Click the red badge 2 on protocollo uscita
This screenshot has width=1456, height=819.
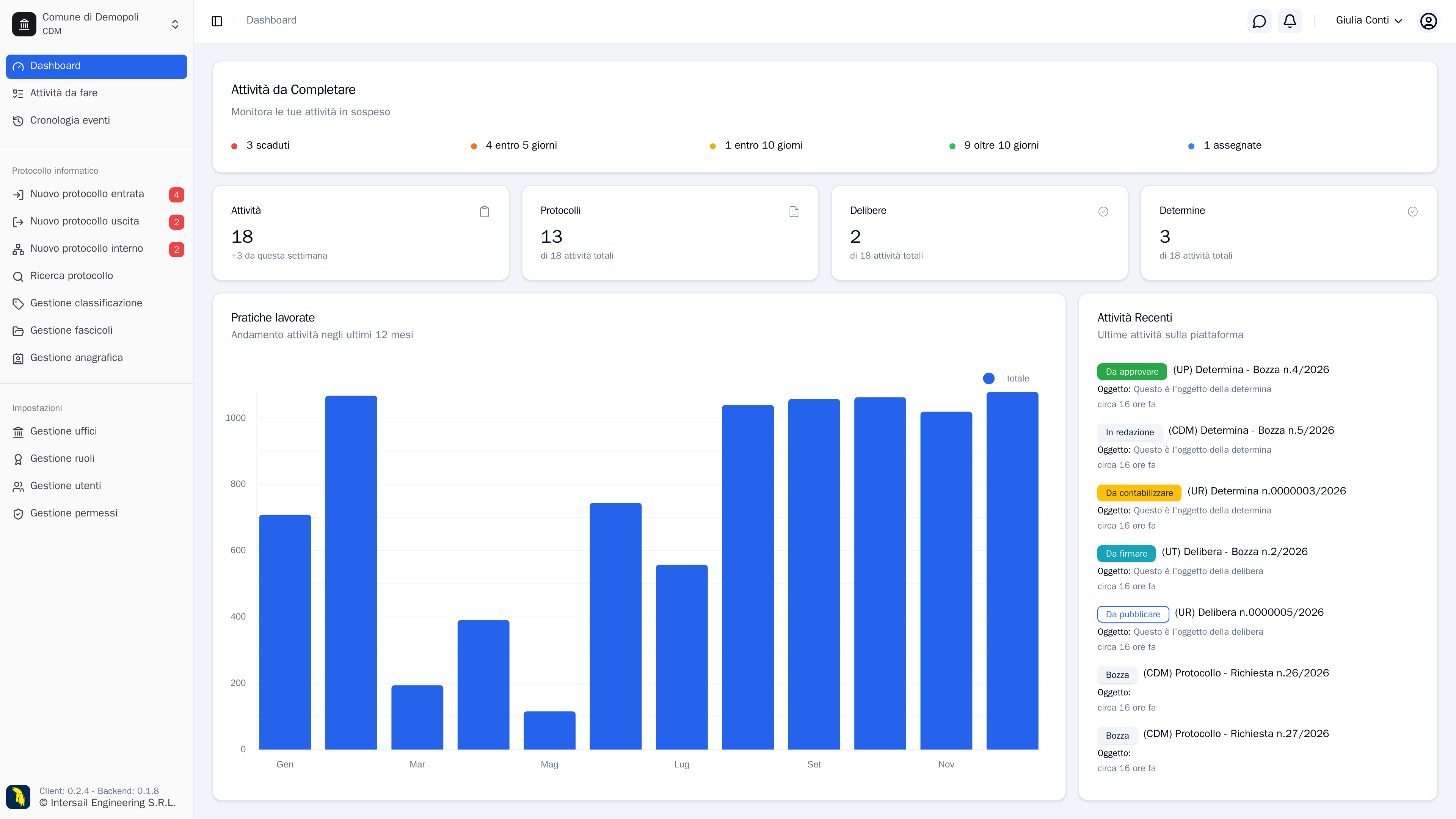(176, 221)
